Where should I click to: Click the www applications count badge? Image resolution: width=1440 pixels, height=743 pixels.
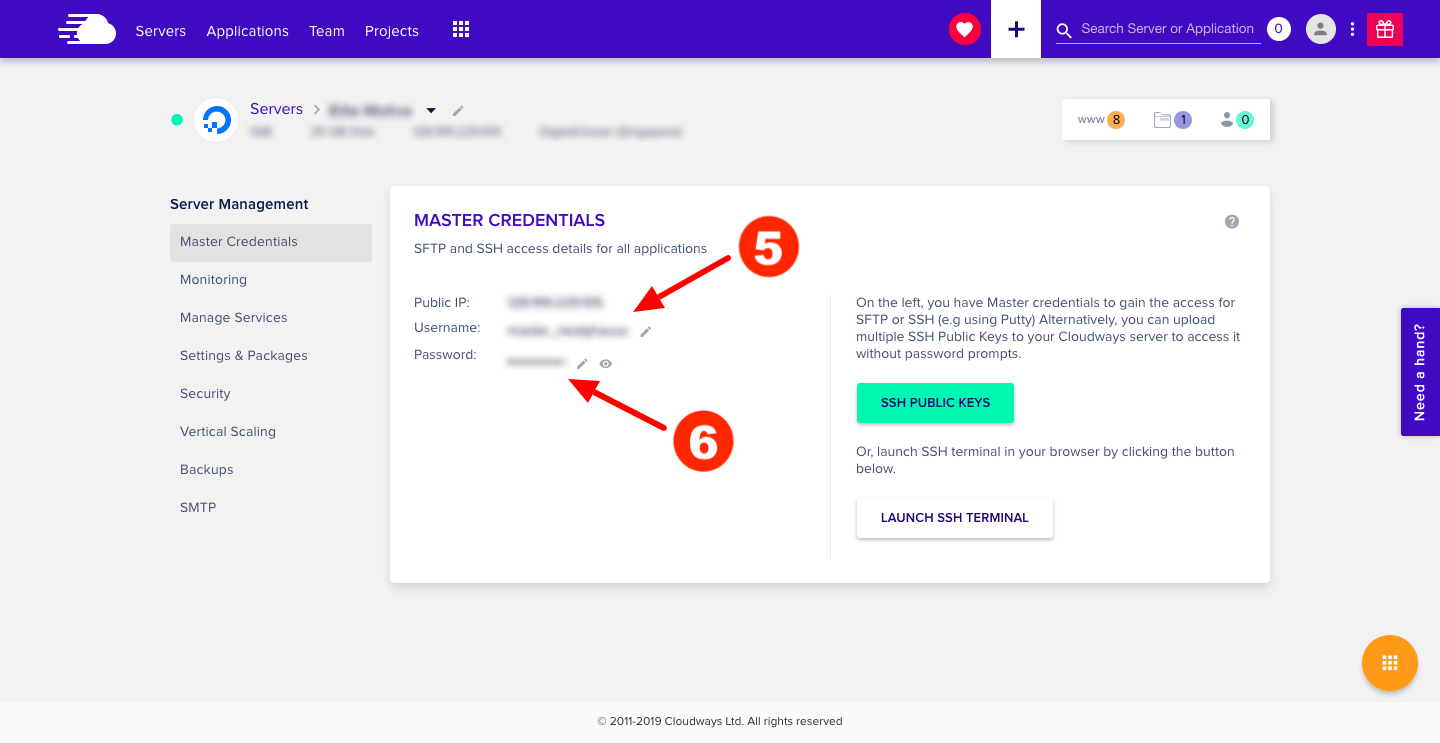coord(1101,120)
